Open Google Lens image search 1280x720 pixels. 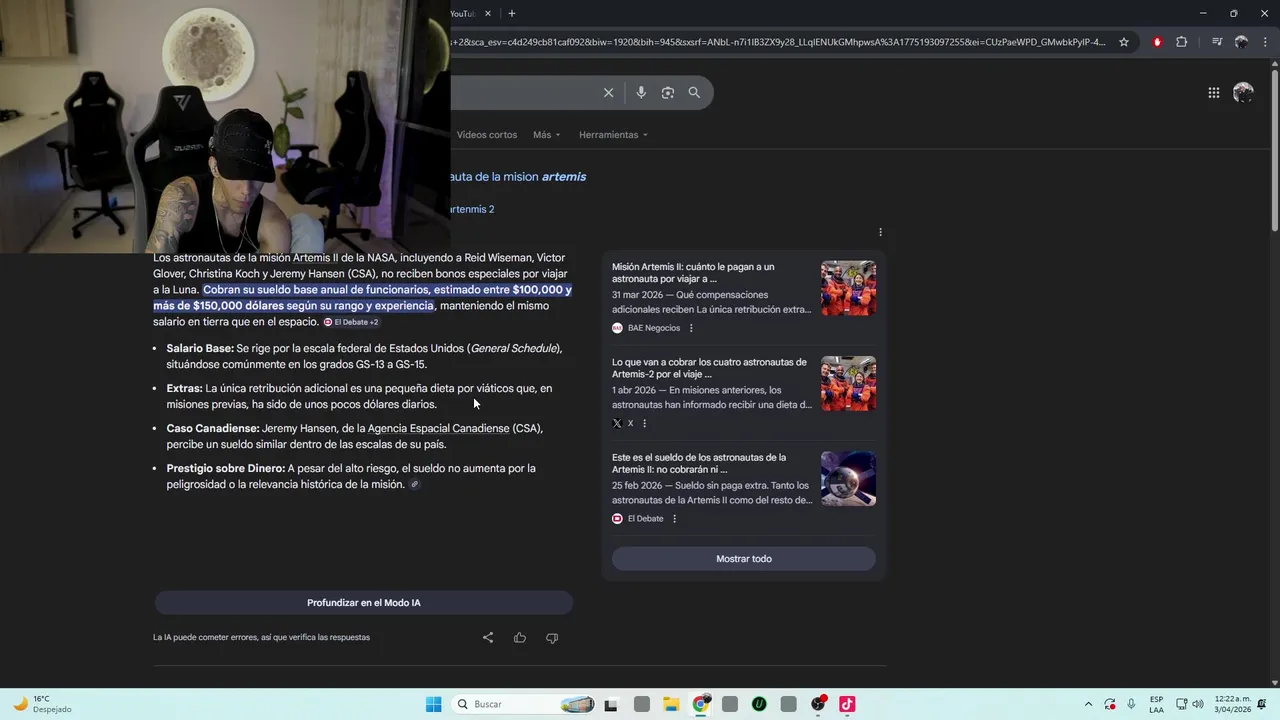tap(668, 92)
